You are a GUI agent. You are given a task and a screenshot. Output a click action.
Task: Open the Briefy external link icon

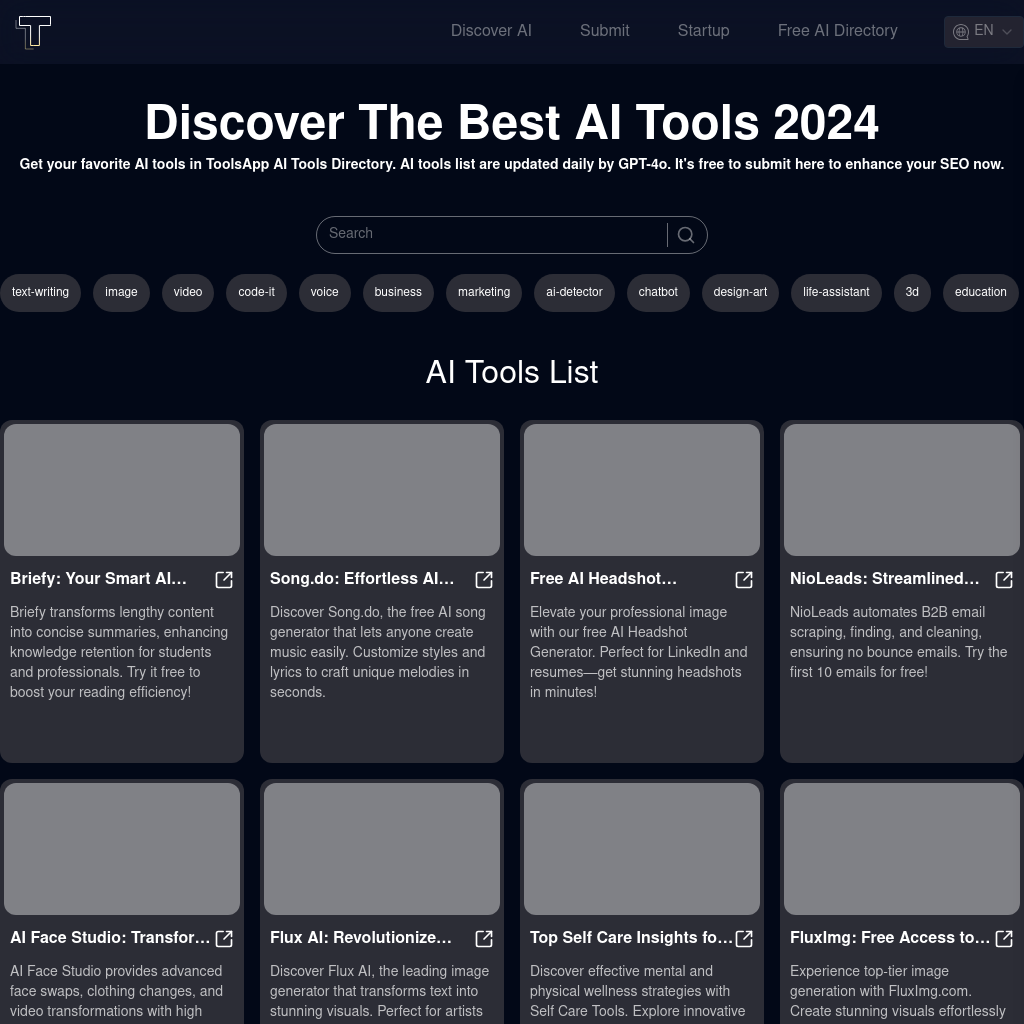(x=224, y=580)
